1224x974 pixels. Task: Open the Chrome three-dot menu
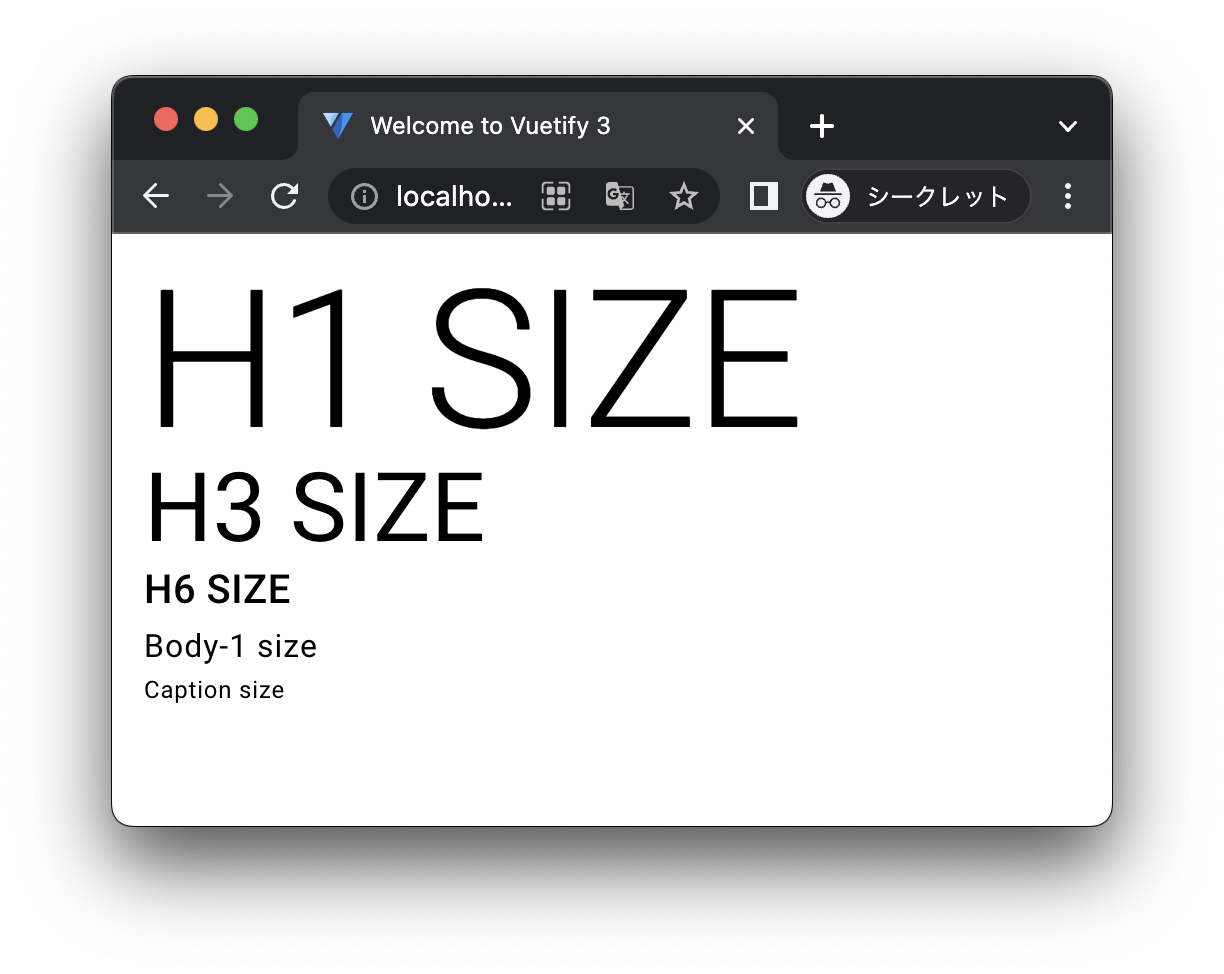(1068, 196)
